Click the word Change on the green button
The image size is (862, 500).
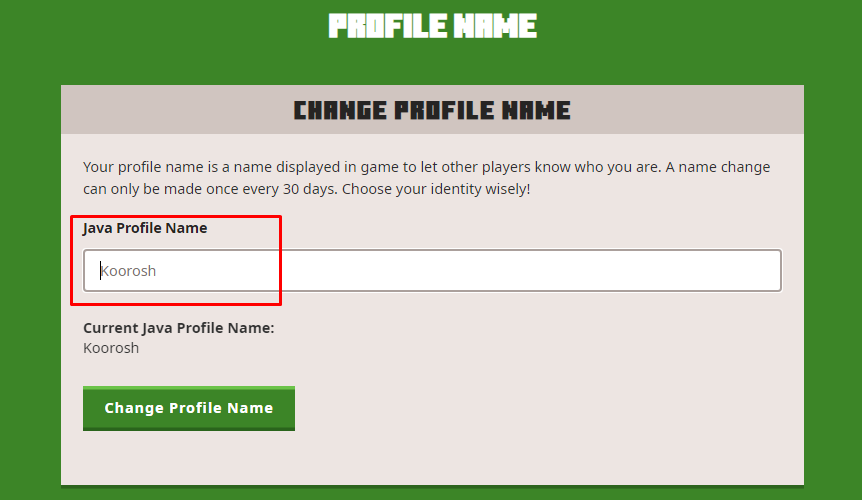pos(134,408)
